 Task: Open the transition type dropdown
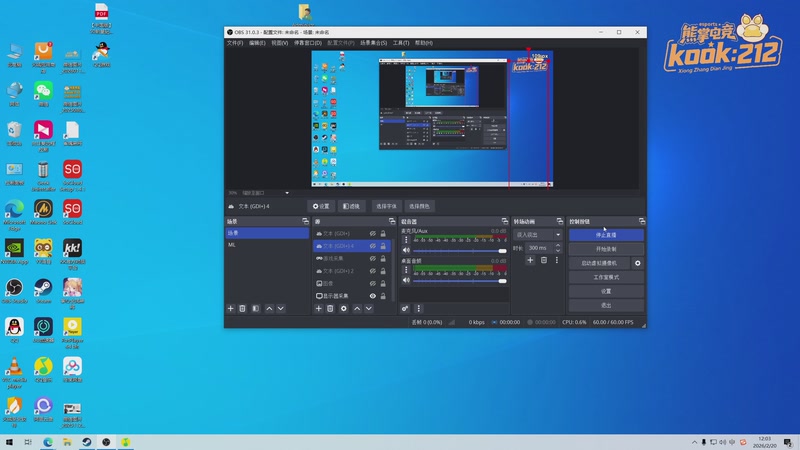[538, 235]
